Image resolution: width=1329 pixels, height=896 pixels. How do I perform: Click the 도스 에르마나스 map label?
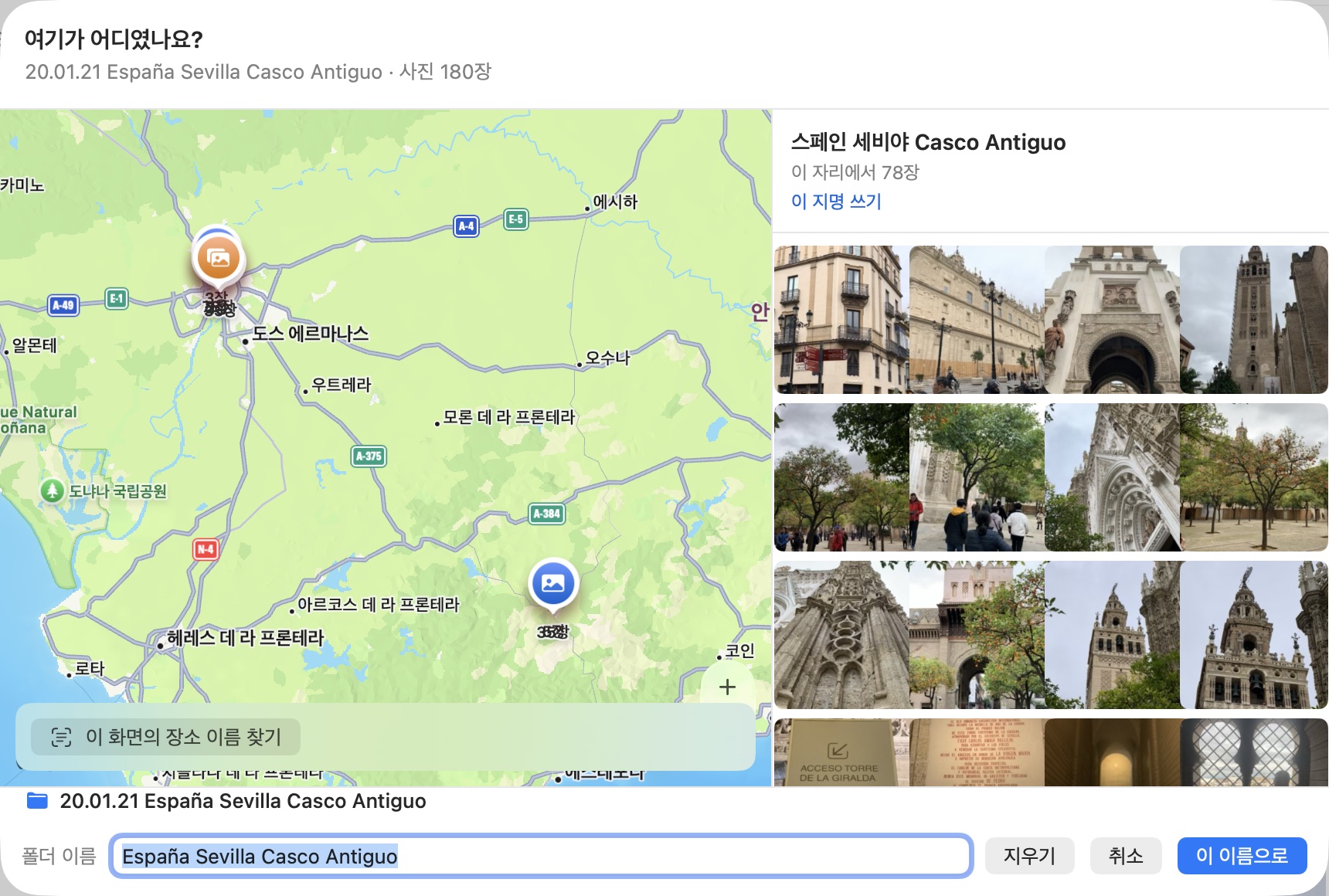click(x=311, y=334)
